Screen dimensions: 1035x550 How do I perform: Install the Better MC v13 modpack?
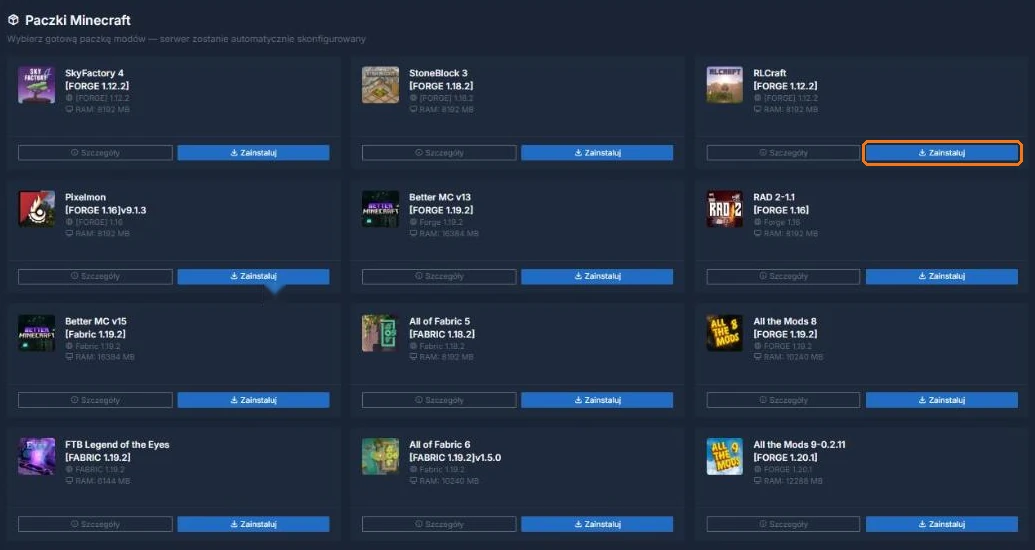click(x=597, y=276)
